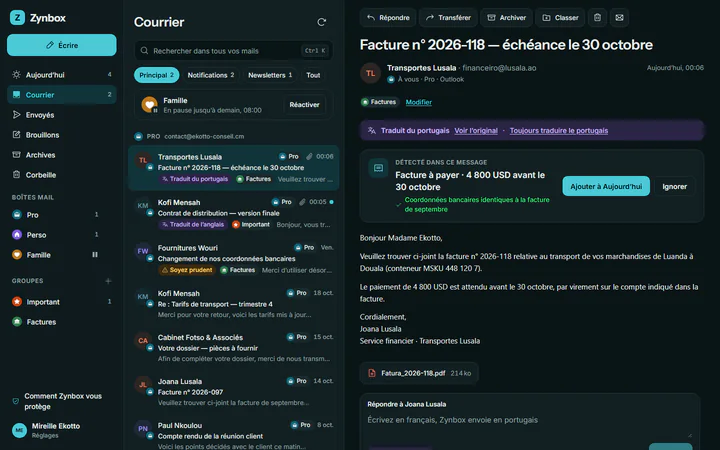Open Fournitures Wouri coordonnées bancaires mail
Image resolution: width=720 pixels, height=450 pixels.
[x=234, y=259]
